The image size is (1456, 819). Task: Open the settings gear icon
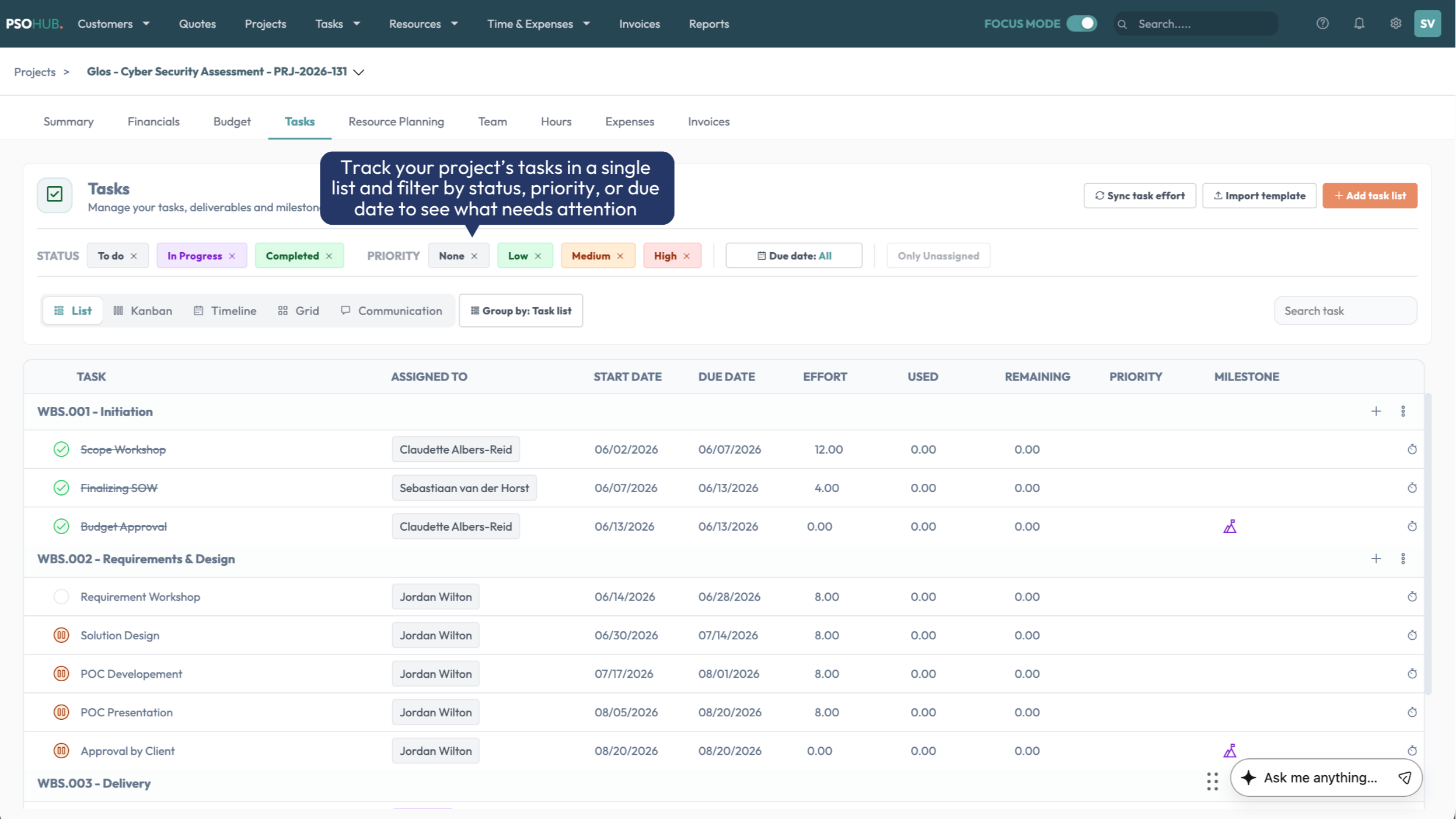pyautogui.click(x=1395, y=23)
